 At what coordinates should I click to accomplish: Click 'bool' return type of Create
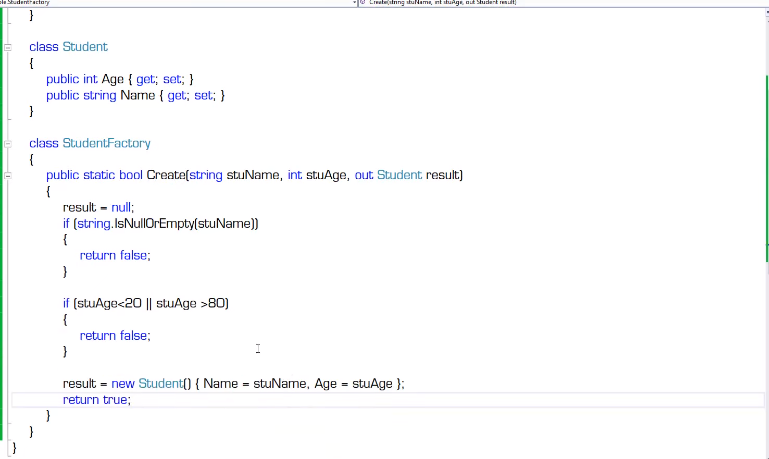coord(131,175)
